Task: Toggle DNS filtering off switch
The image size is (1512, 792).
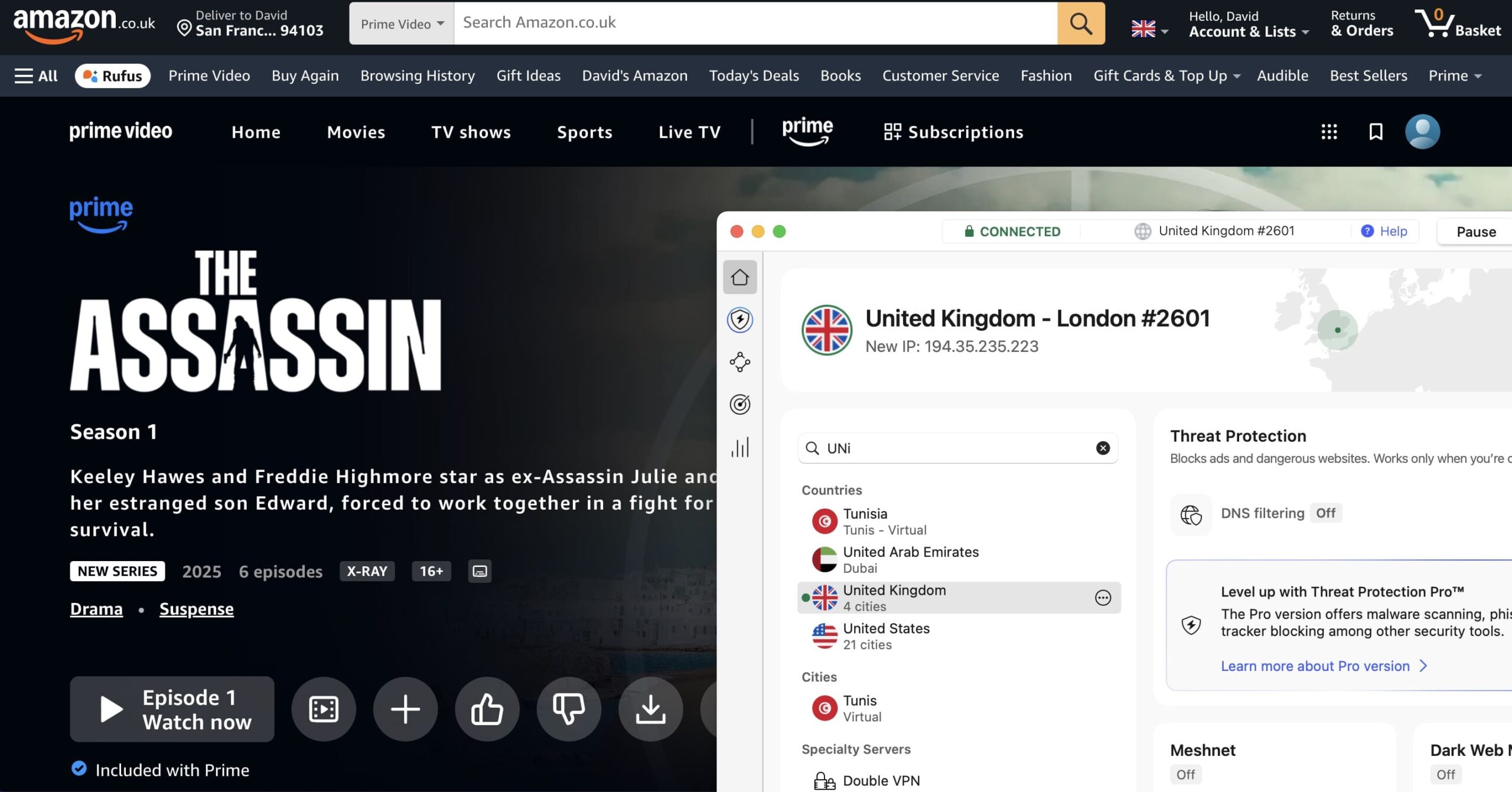Action: [1326, 513]
